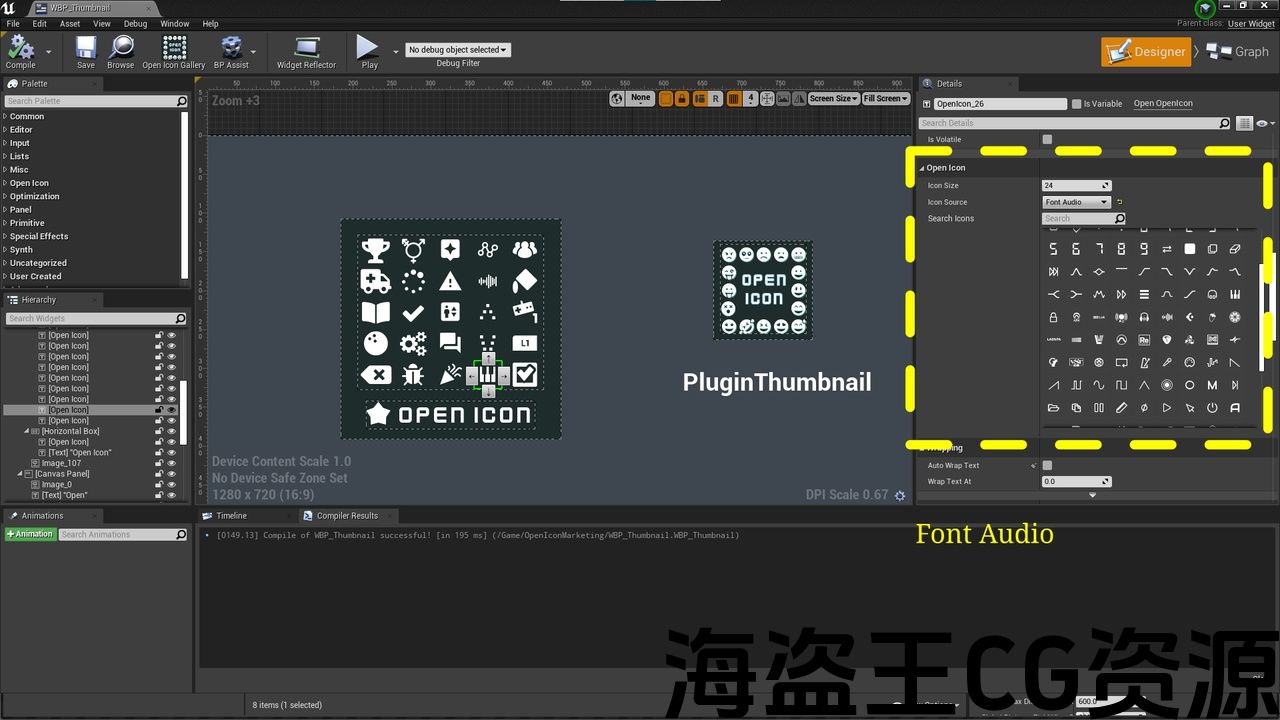Open the Screen Size dropdown
The height and width of the screenshot is (720, 1280).
[832, 99]
